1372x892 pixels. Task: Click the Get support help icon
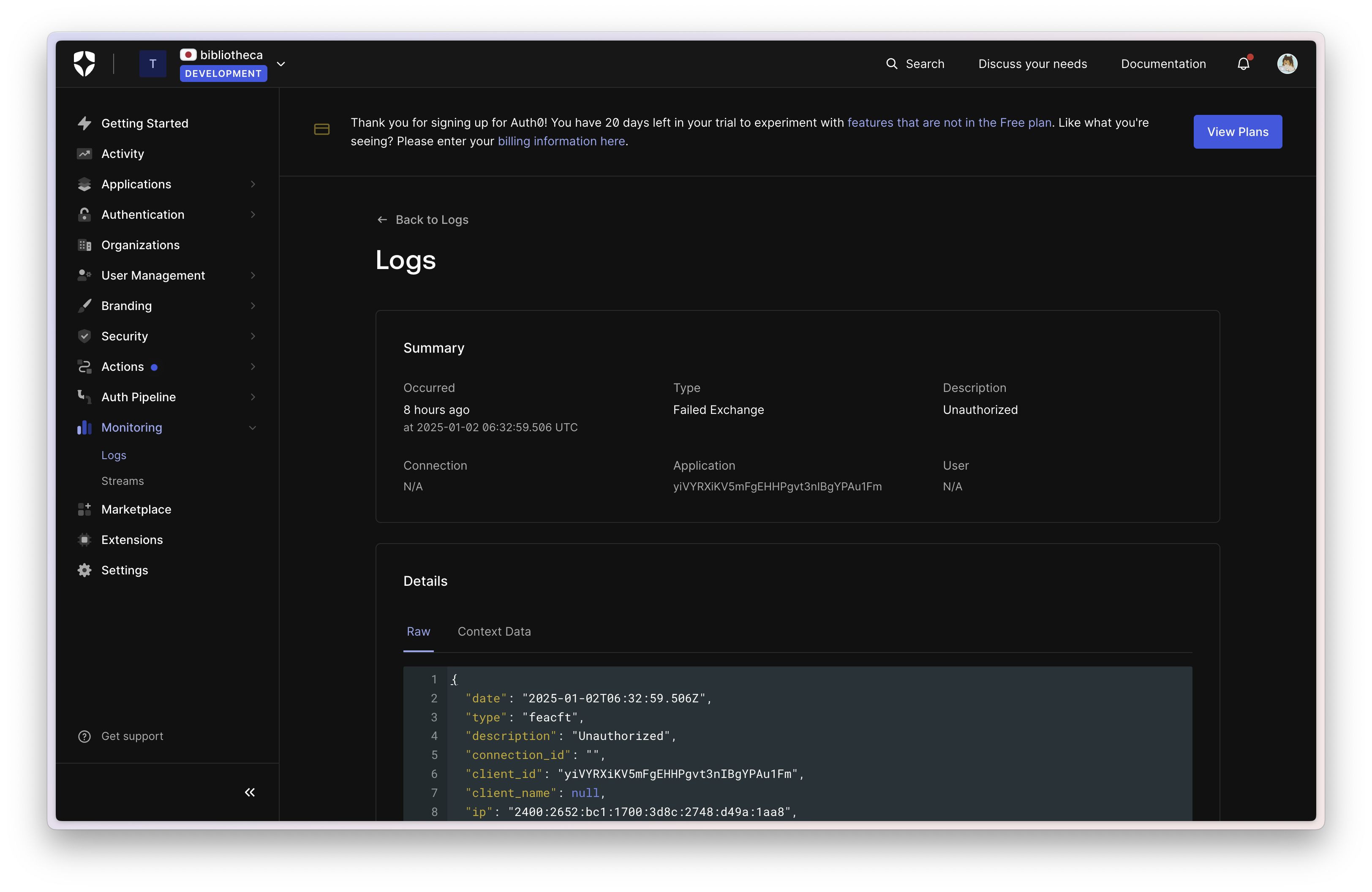click(x=85, y=737)
